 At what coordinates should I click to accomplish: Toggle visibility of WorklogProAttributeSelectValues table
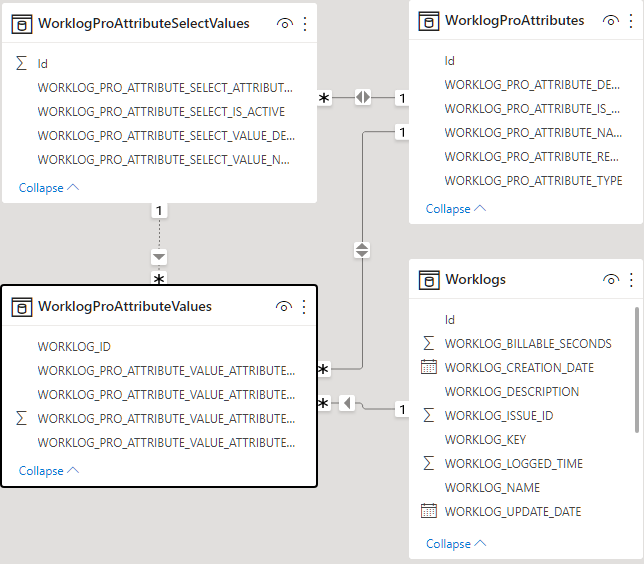click(x=285, y=23)
